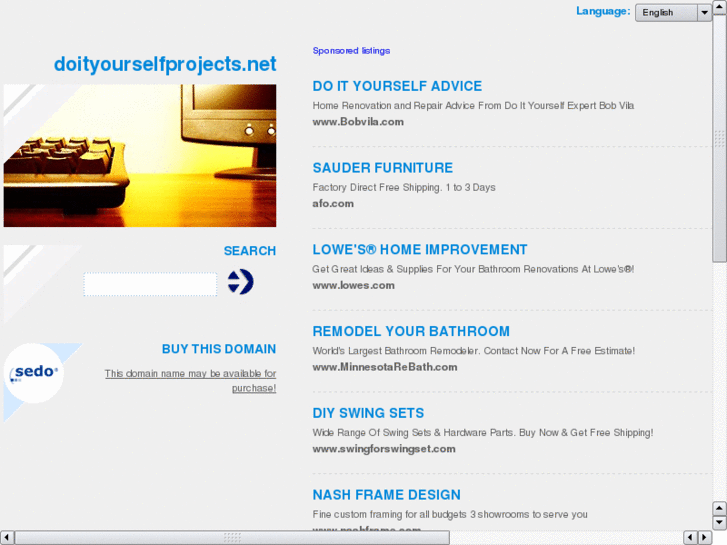This screenshot has height=545, width=727.
Task: Open the DIY SWING SETS listing
Action: click(x=368, y=413)
